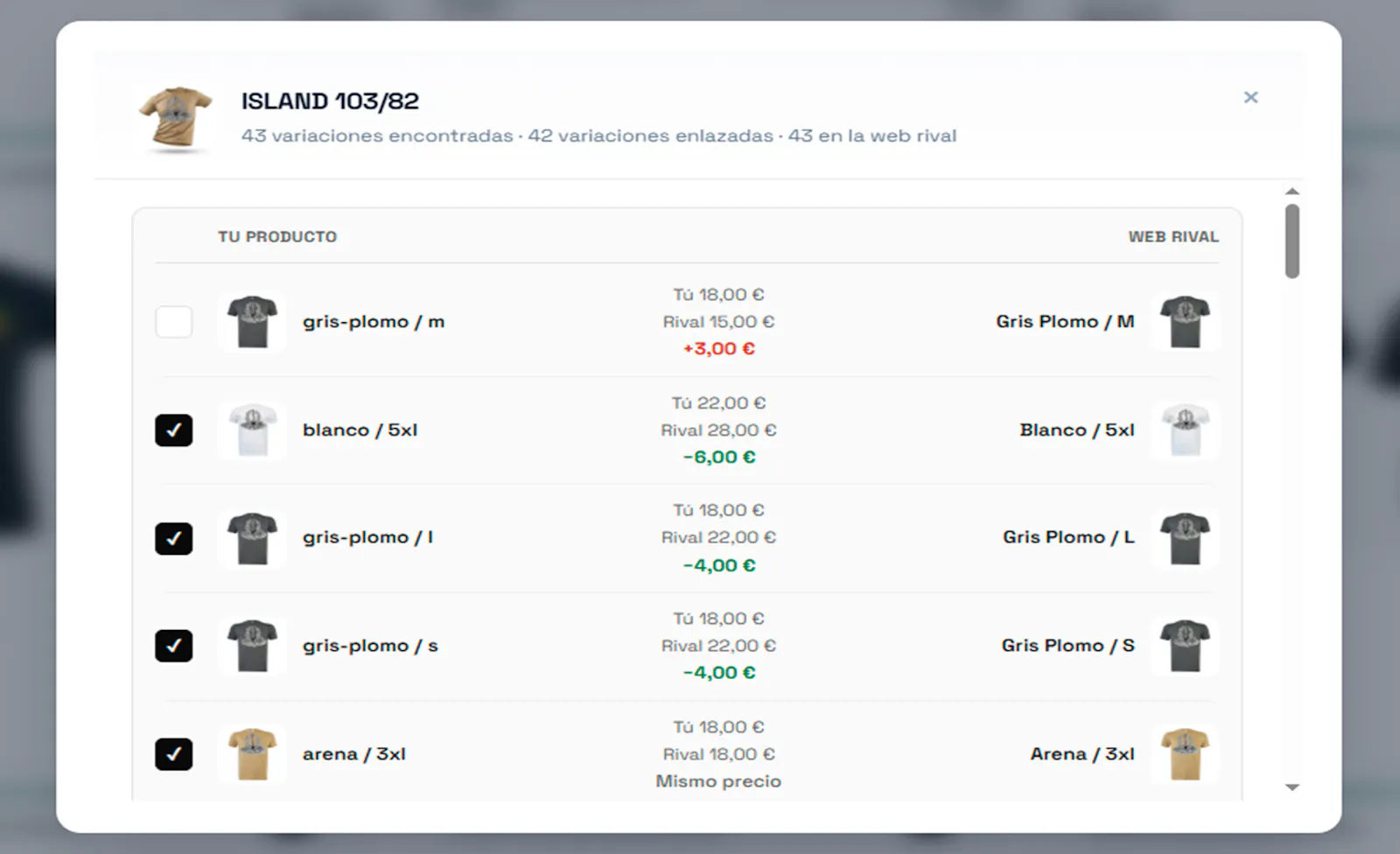Screen dimensions: 1400x854
Task: Click the vertical scrollbar thumb
Action: 1292,241
